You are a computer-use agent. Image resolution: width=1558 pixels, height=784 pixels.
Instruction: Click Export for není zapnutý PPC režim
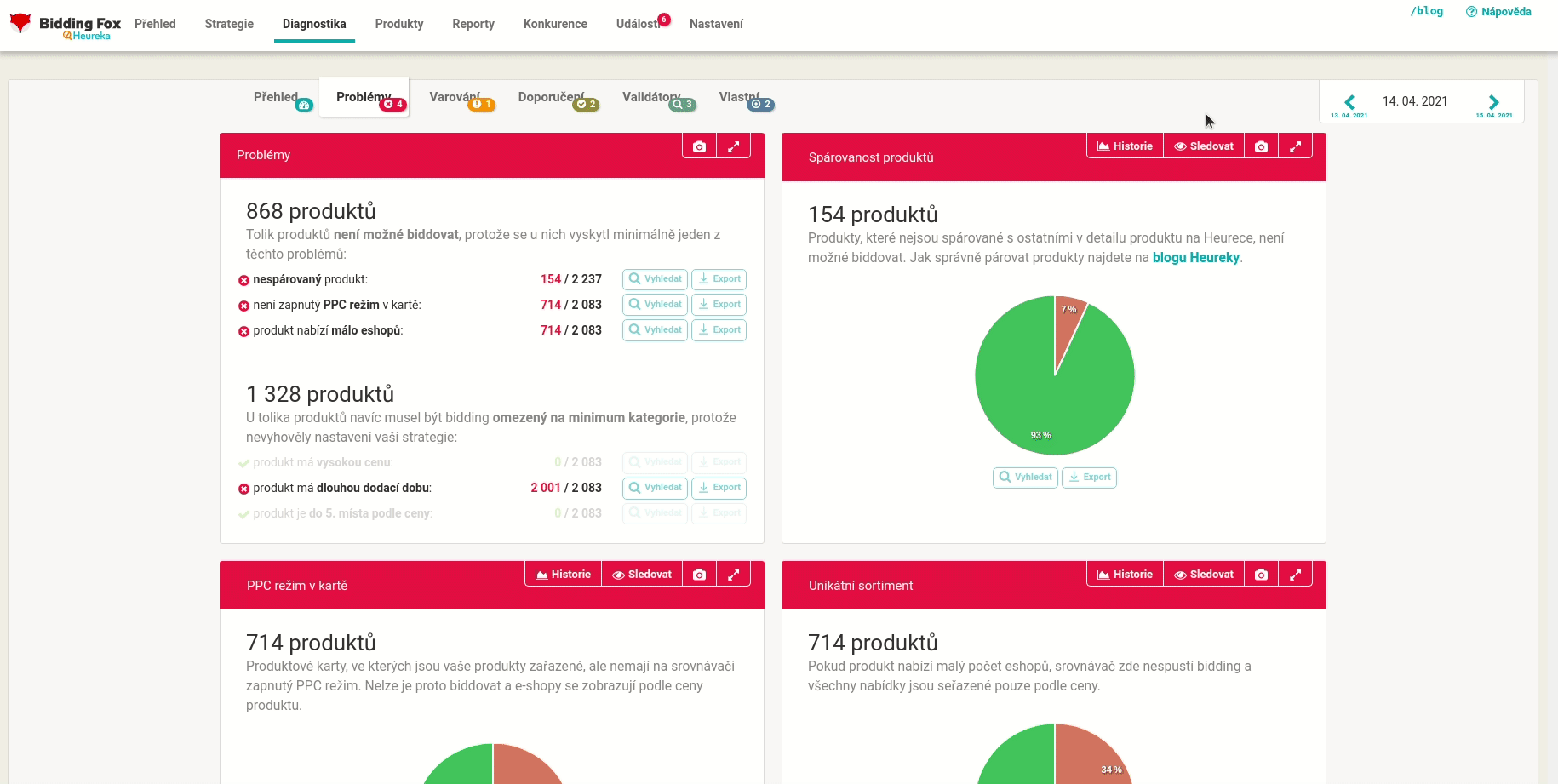[x=719, y=305]
